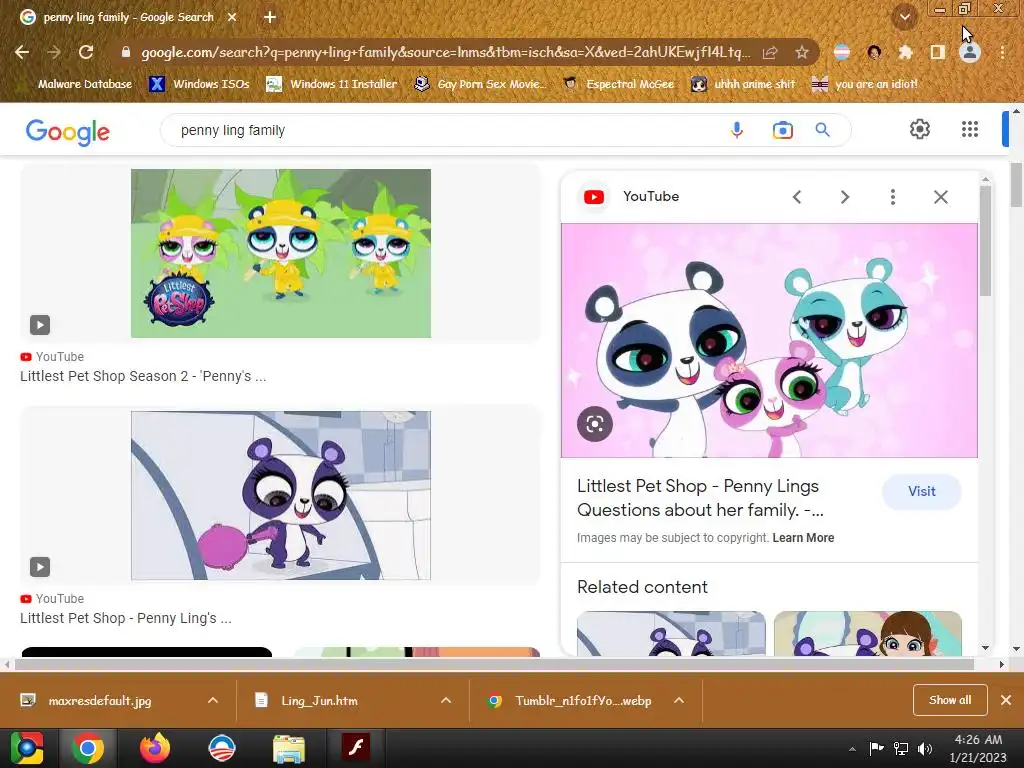Launch Firefox from the taskbar

(155, 748)
